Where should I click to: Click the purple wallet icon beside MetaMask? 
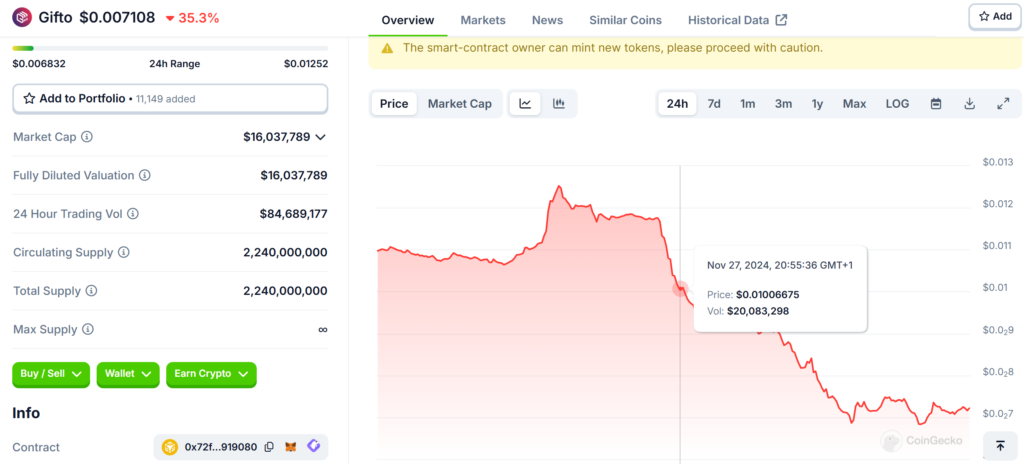313,446
